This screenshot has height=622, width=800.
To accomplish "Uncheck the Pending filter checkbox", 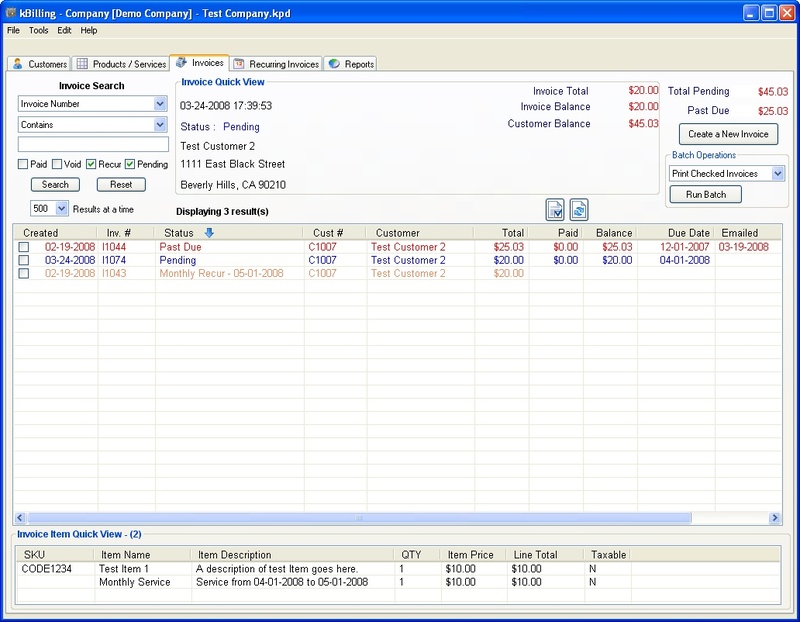I will [x=130, y=164].
